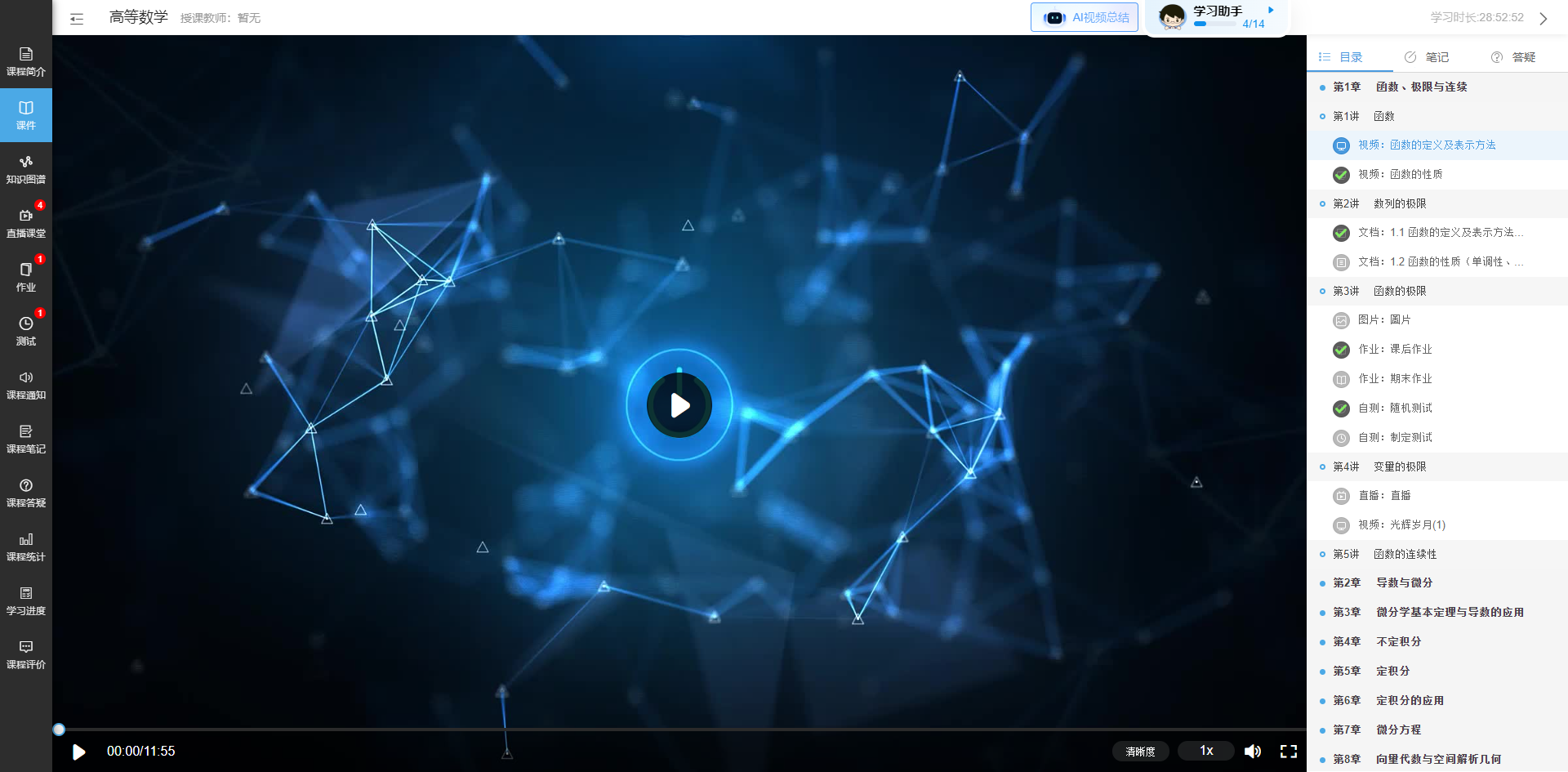Switch to the 笔记 tab
1568x772 pixels.
1427,57
